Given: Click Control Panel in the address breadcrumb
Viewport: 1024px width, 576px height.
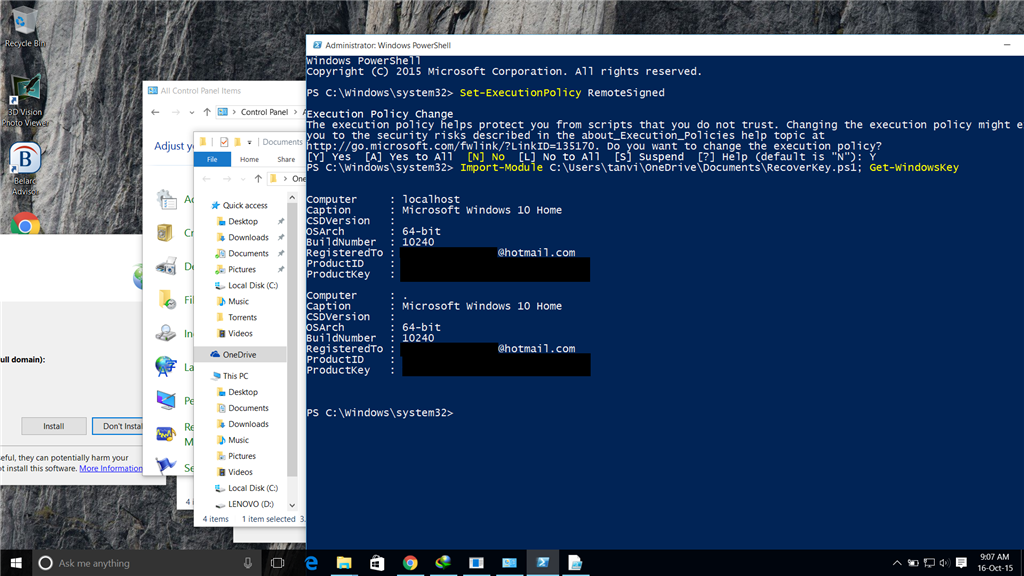Looking at the screenshot, I should pyautogui.click(x=264, y=112).
